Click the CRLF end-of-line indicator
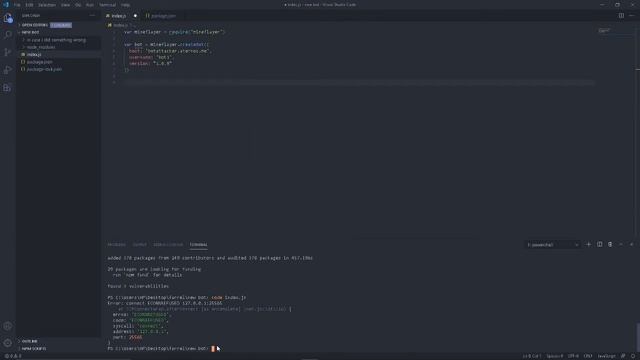Image resolution: width=640 pixels, height=360 pixels. coord(588,356)
